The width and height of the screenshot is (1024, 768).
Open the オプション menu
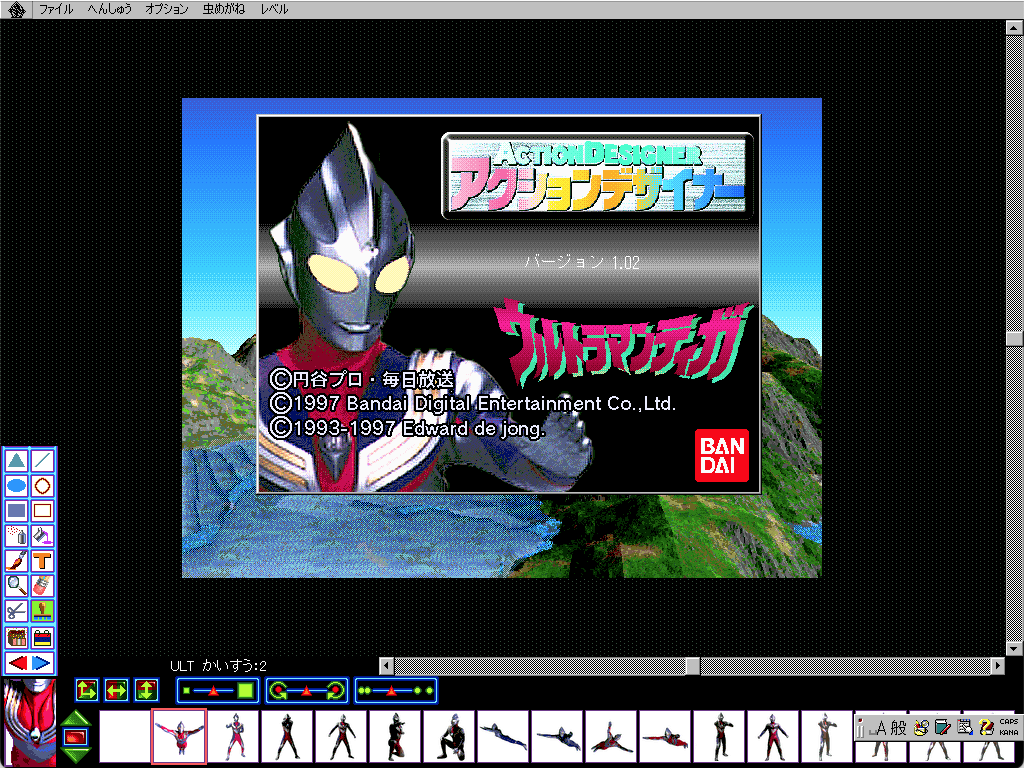coord(167,9)
